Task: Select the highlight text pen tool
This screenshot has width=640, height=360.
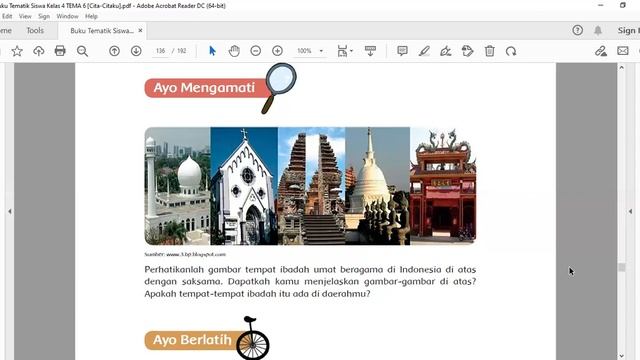Action: click(x=424, y=51)
